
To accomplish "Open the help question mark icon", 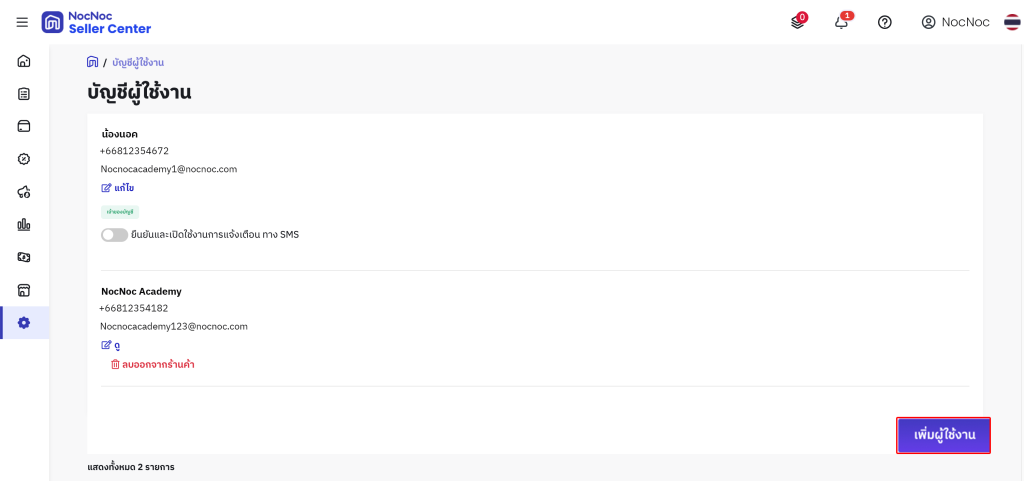I will (885, 22).
